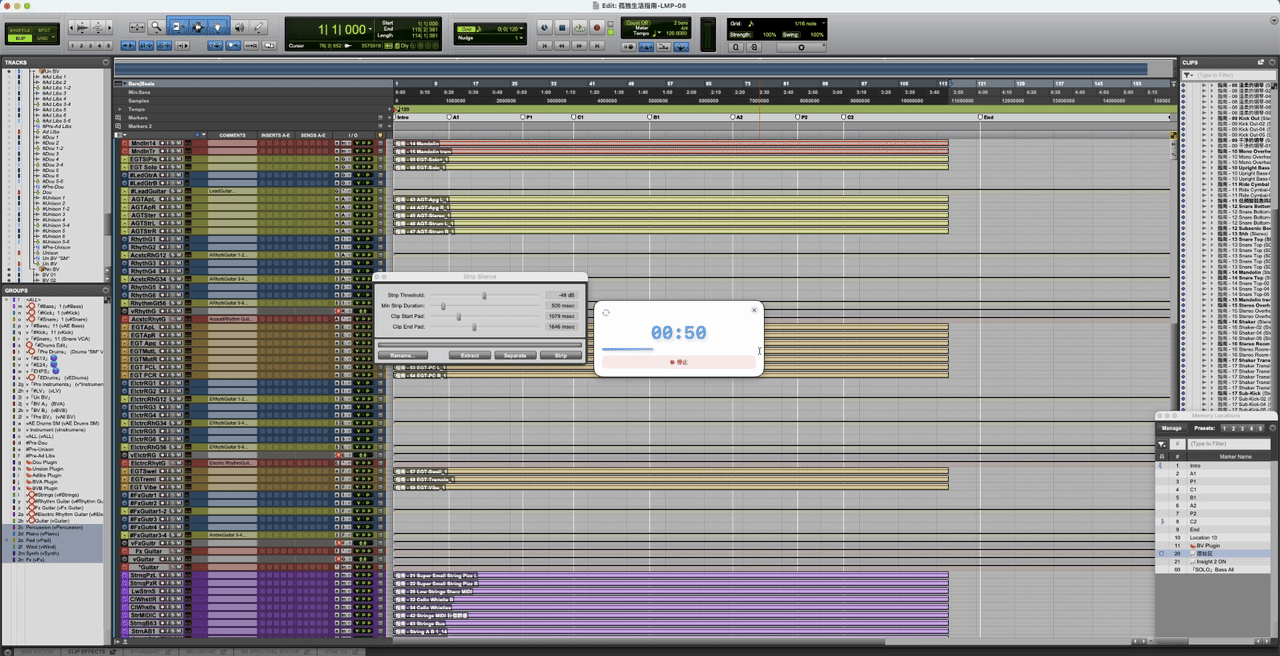Click Manage in Memory Locations

(x=1171, y=428)
